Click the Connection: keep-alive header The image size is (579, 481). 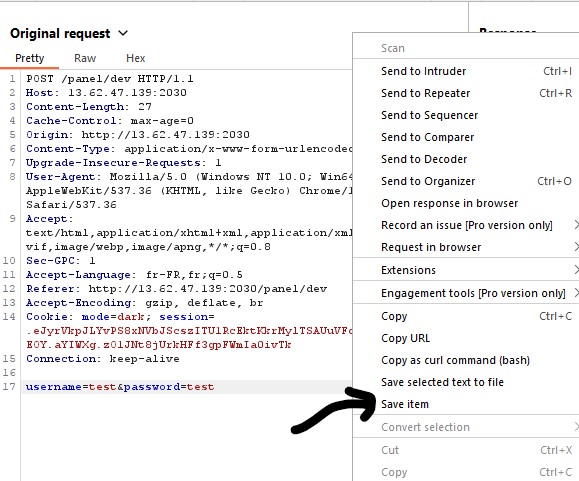(x=103, y=359)
